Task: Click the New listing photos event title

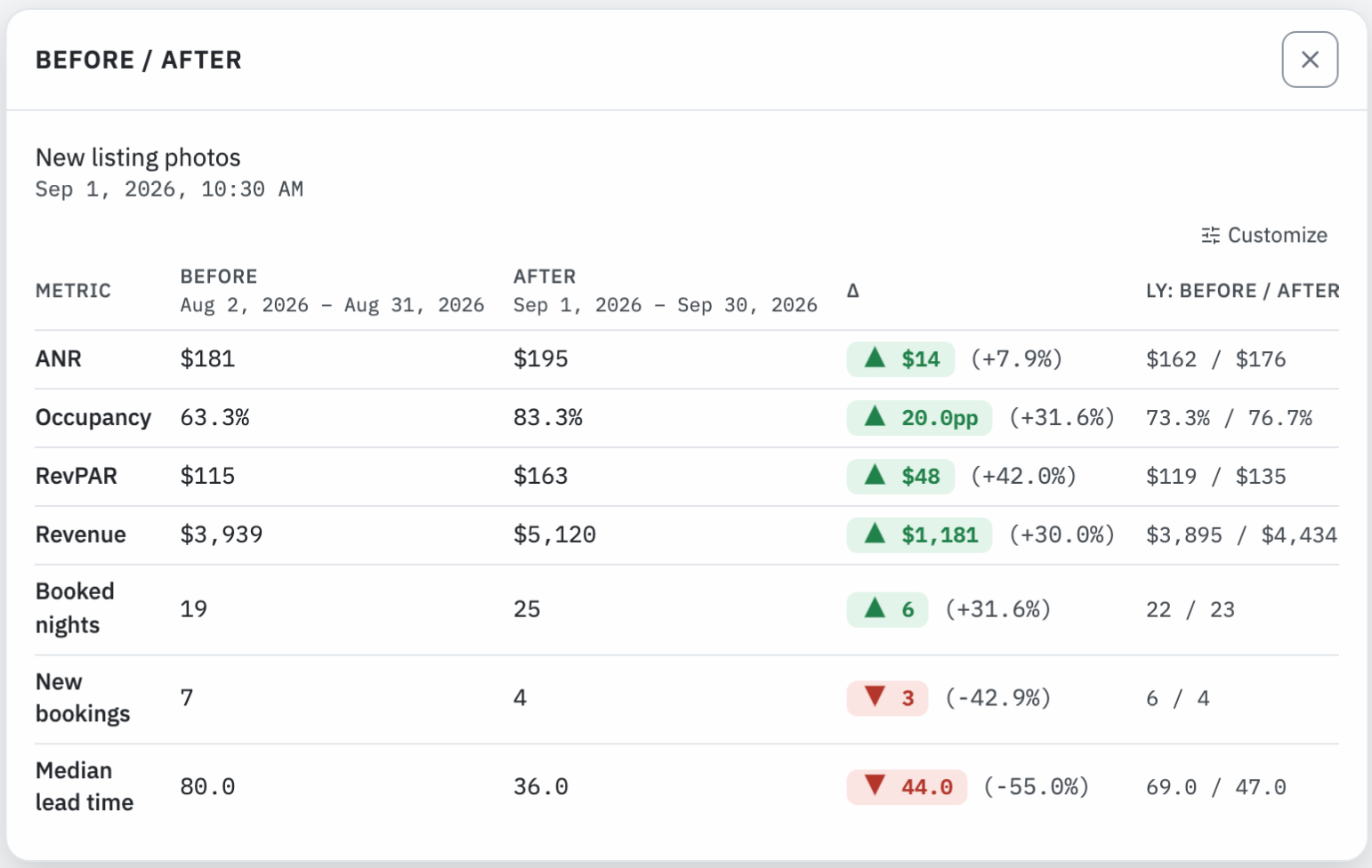Action: [138, 157]
